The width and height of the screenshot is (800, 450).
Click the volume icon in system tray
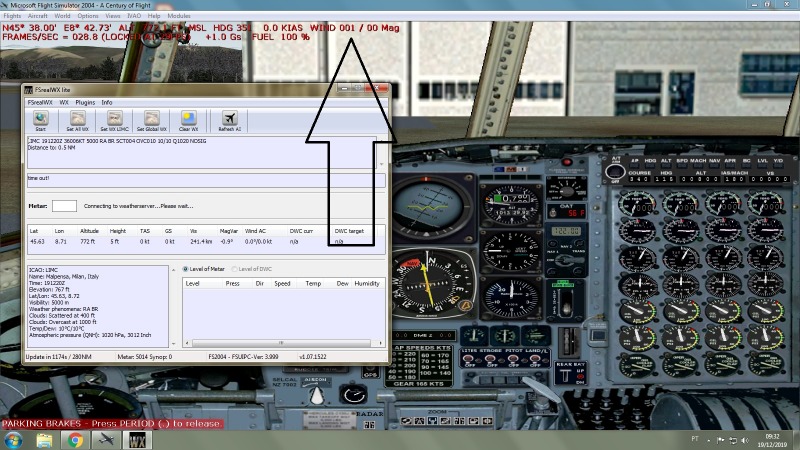coord(744,440)
